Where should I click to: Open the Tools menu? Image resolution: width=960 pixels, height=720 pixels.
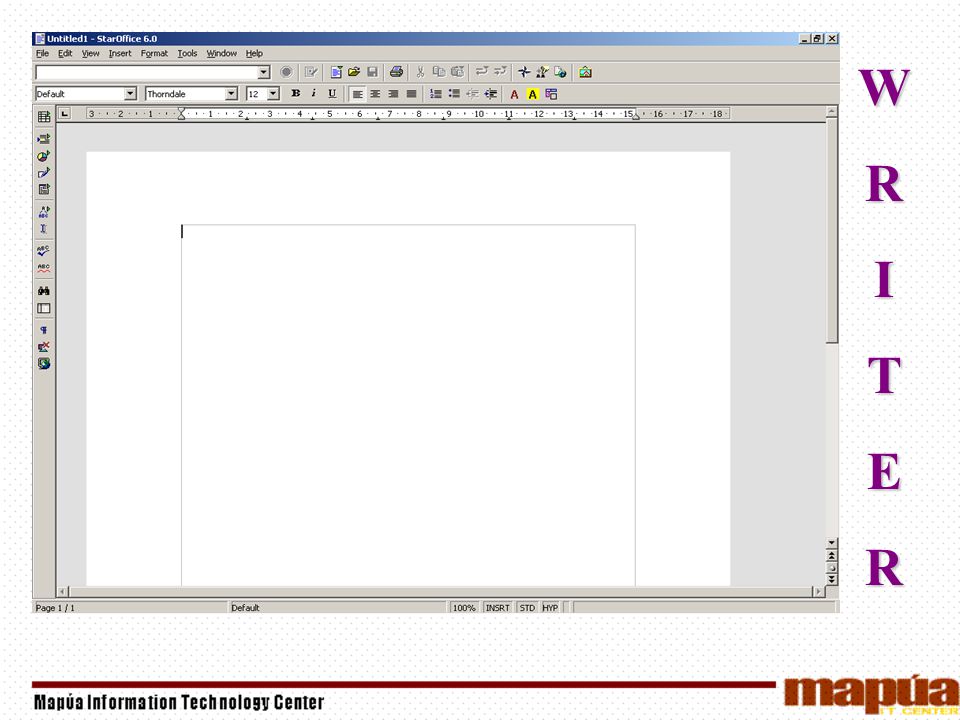point(187,53)
